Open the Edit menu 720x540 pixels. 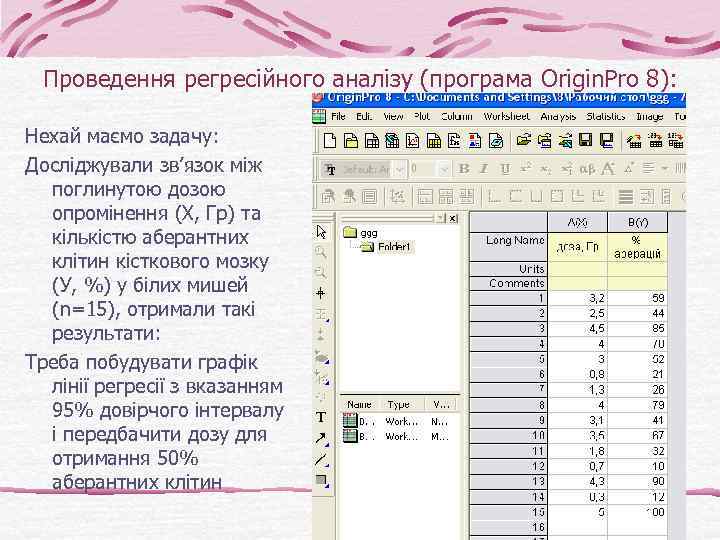point(364,117)
